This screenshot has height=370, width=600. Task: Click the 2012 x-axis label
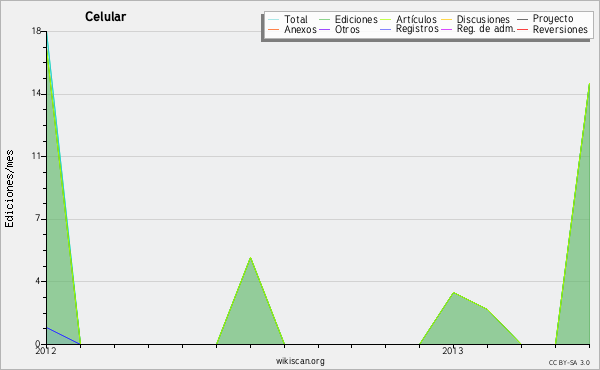click(46, 351)
